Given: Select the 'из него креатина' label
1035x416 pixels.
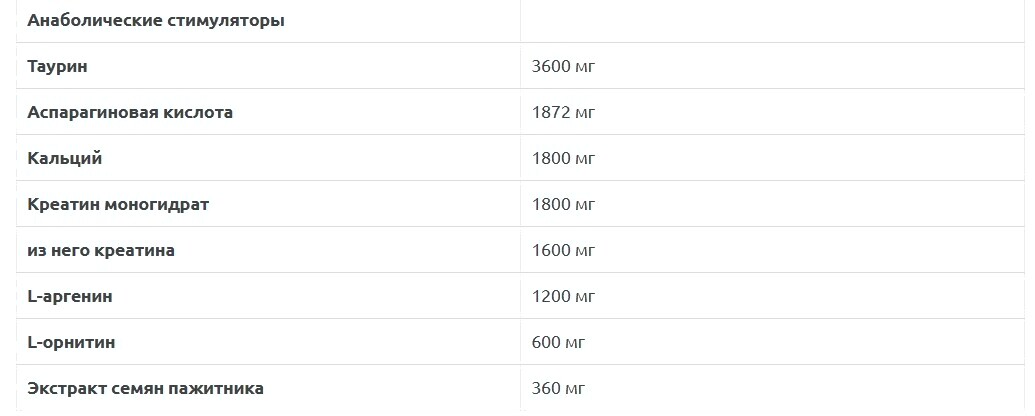Looking at the screenshot, I should pyautogui.click(x=101, y=250).
